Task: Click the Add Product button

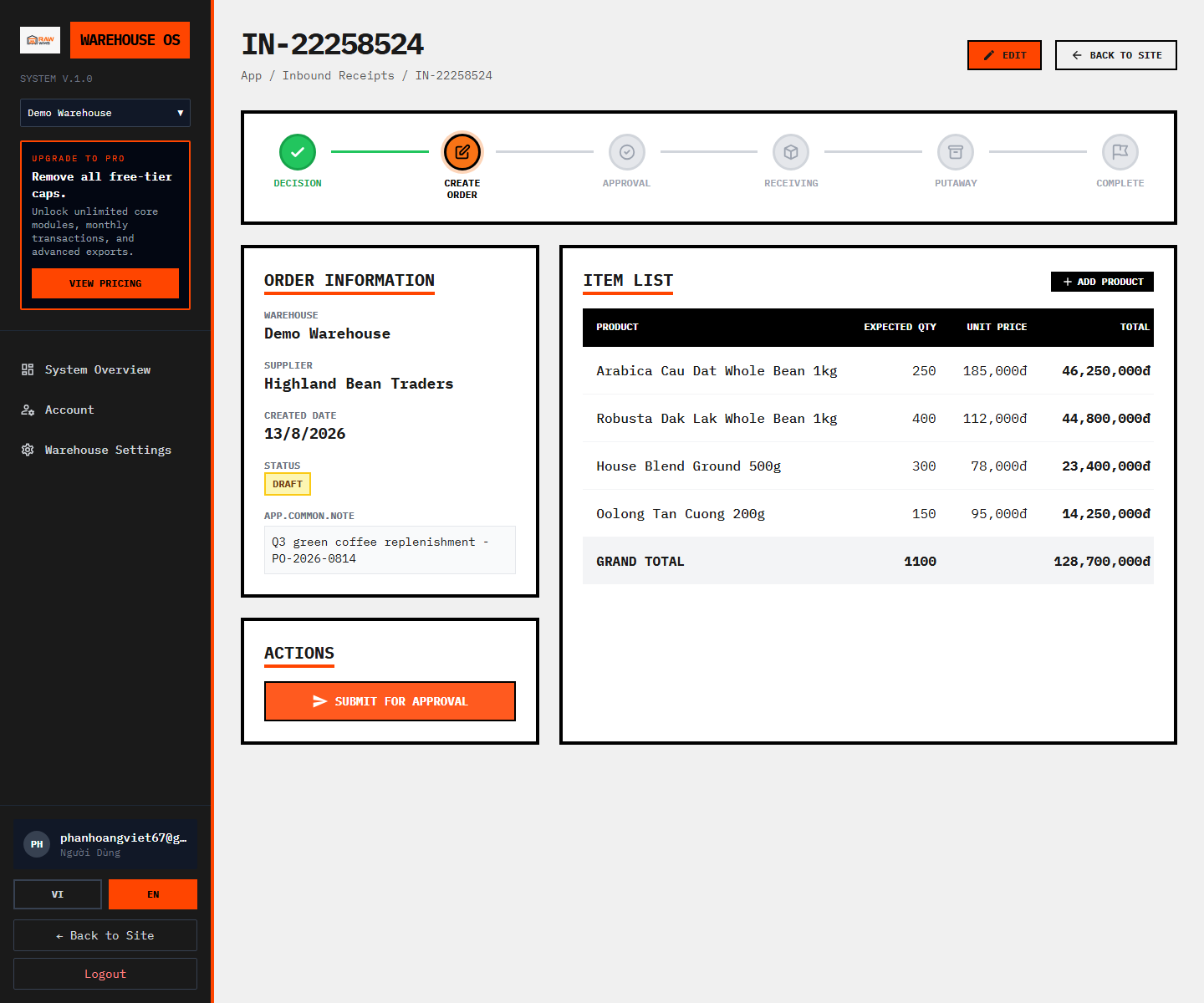Action: point(1102,282)
